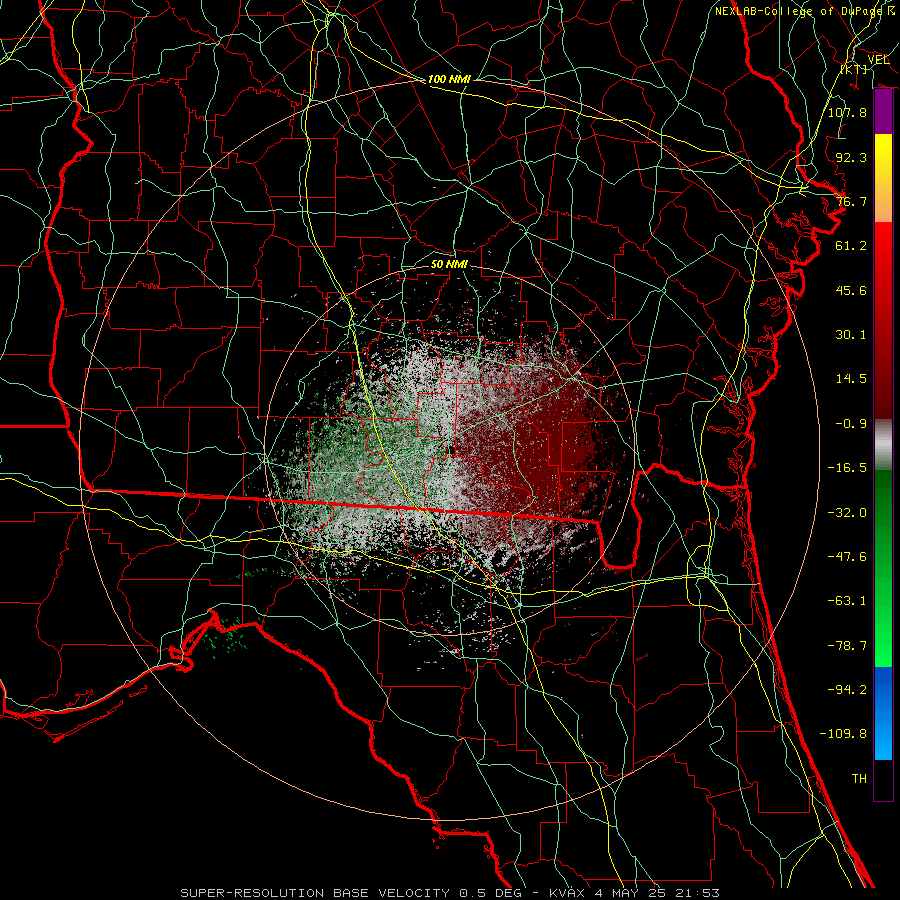Click the SUPER-RESOLUTION BASE VELOCITY caption text
This screenshot has height=900, width=900.
coord(315,893)
